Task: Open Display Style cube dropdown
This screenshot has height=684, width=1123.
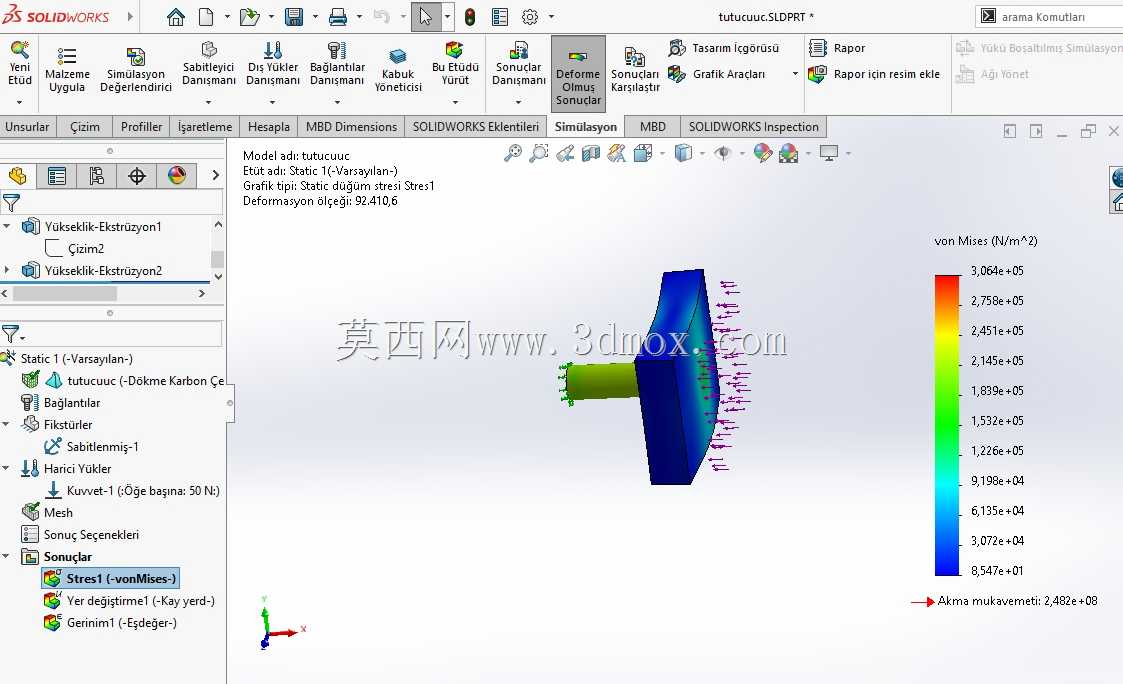Action: [x=702, y=153]
